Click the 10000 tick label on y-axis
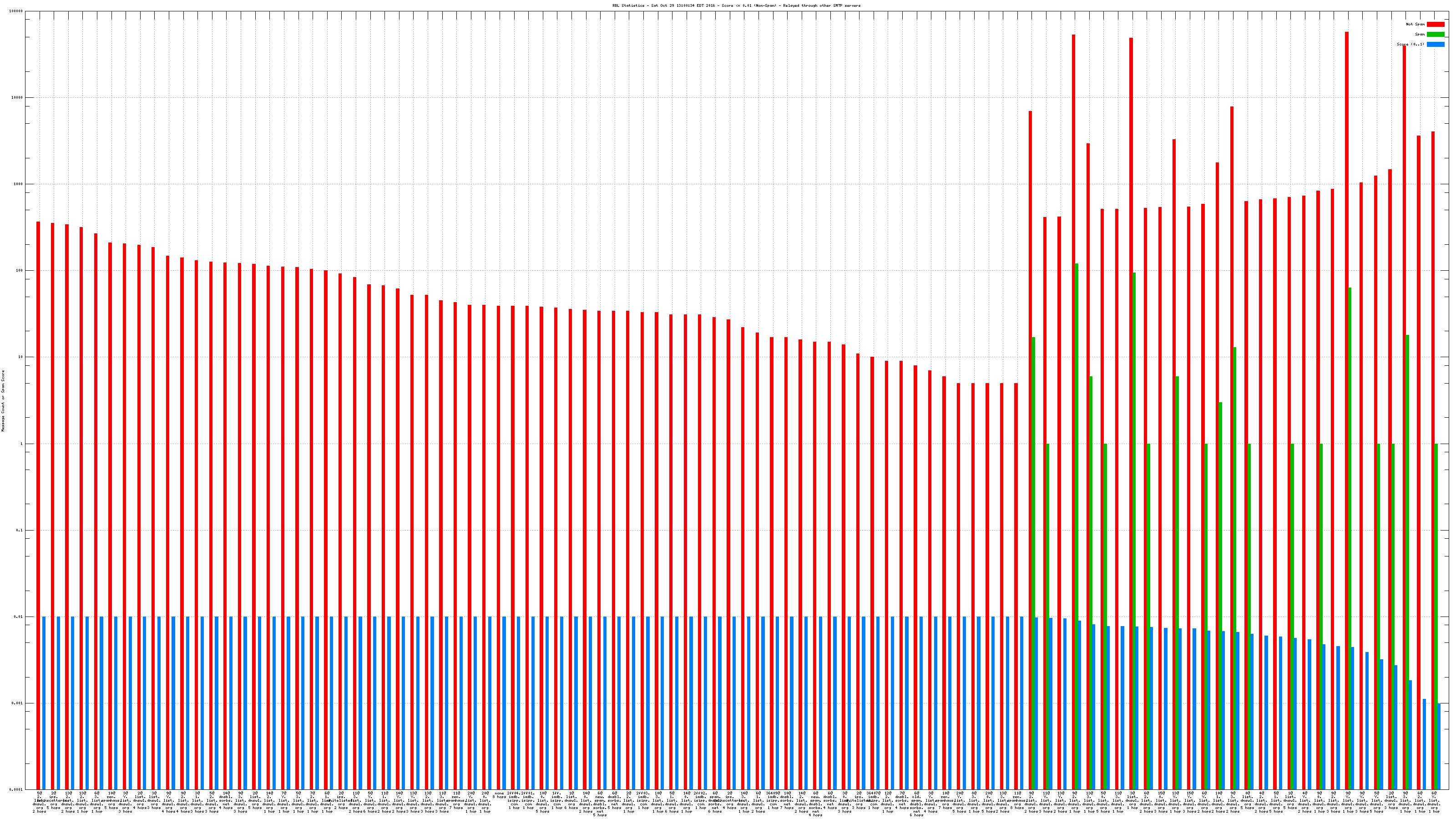 pyautogui.click(x=18, y=98)
